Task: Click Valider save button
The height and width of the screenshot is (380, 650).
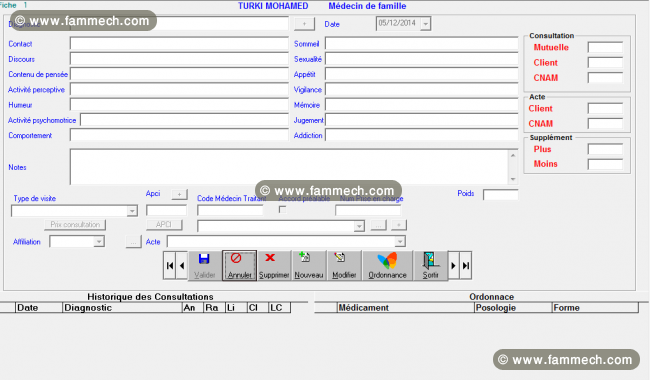Action: click(204, 266)
